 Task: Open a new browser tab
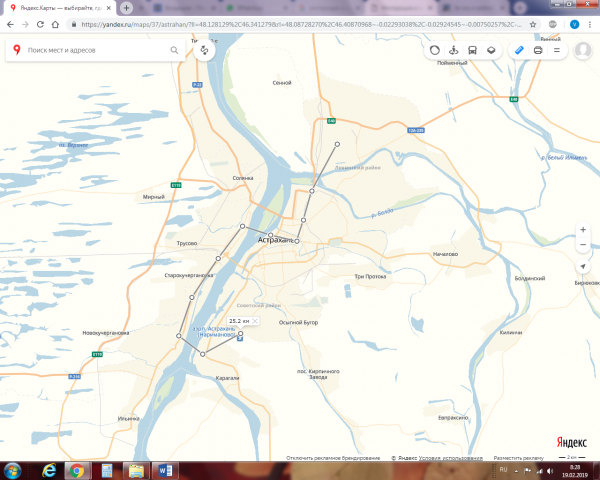tap(127, 7)
